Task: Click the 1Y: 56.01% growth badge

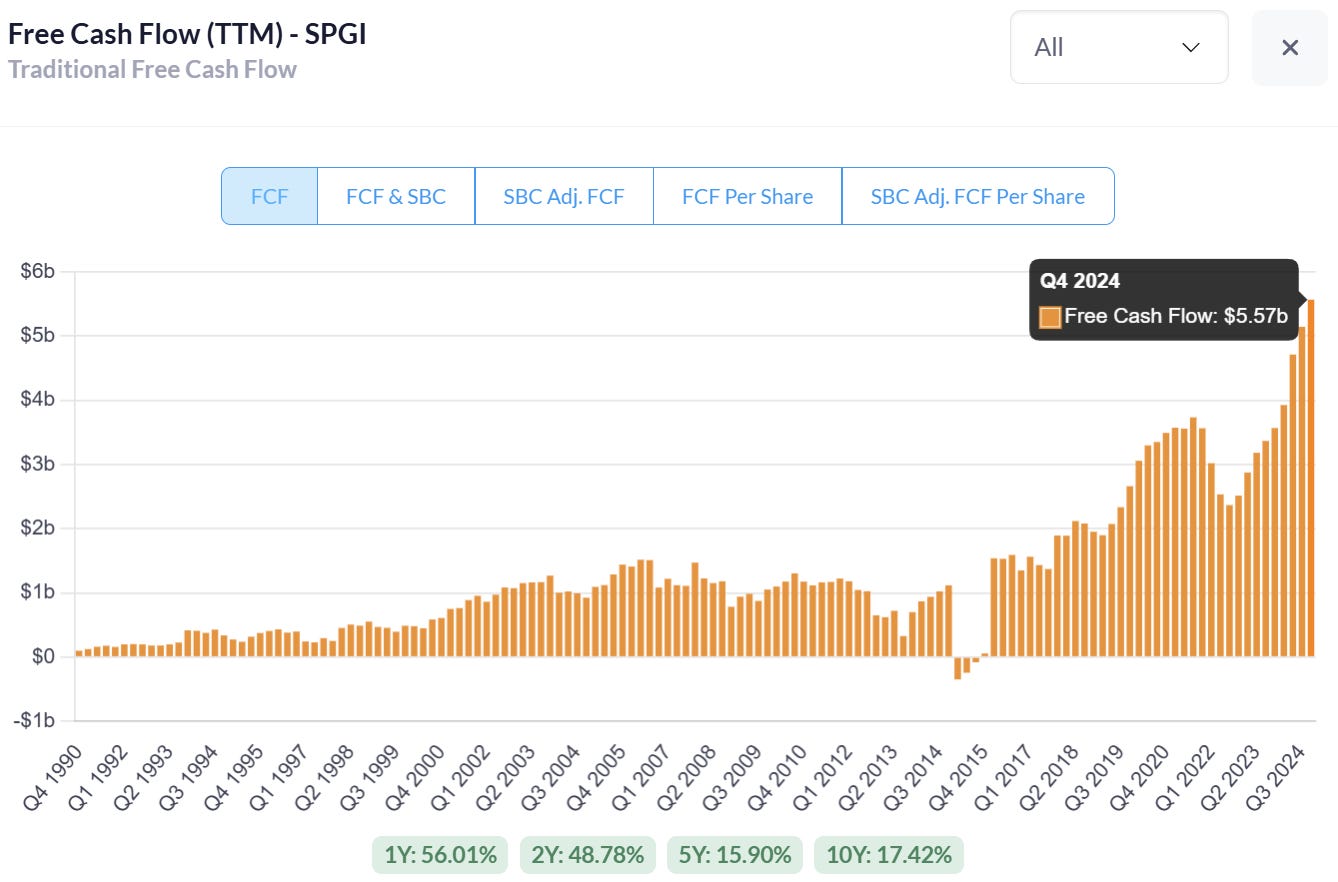Action: [441, 855]
